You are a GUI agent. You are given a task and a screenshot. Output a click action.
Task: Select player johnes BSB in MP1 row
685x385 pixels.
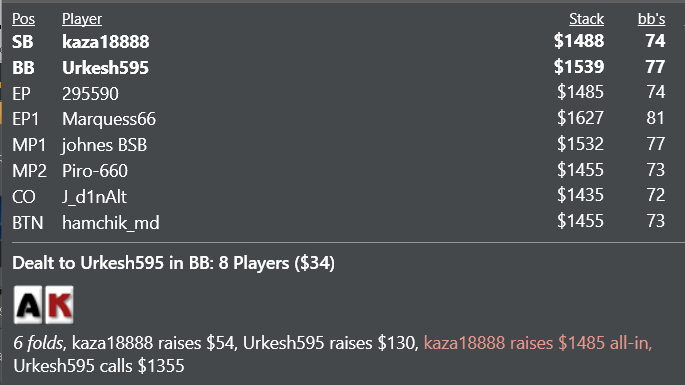coord(104,145)
